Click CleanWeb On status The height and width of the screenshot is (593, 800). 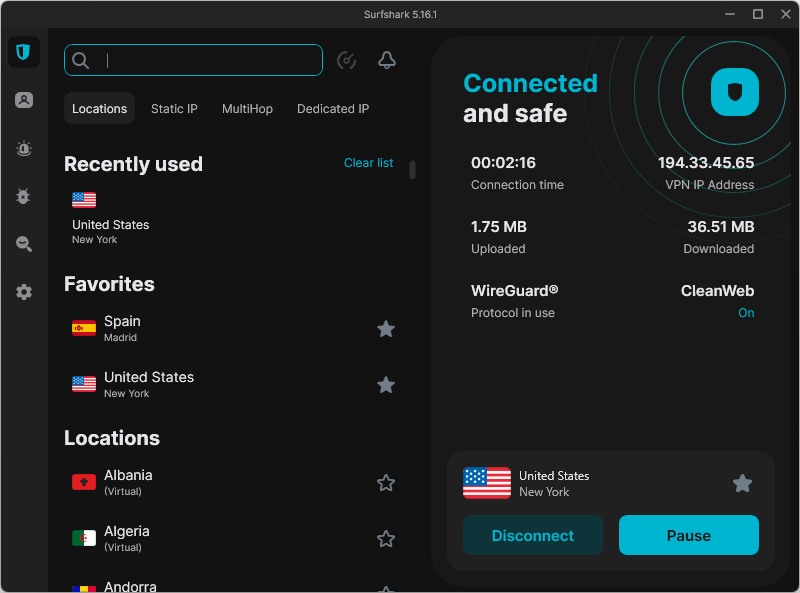(x=746, y=313)
